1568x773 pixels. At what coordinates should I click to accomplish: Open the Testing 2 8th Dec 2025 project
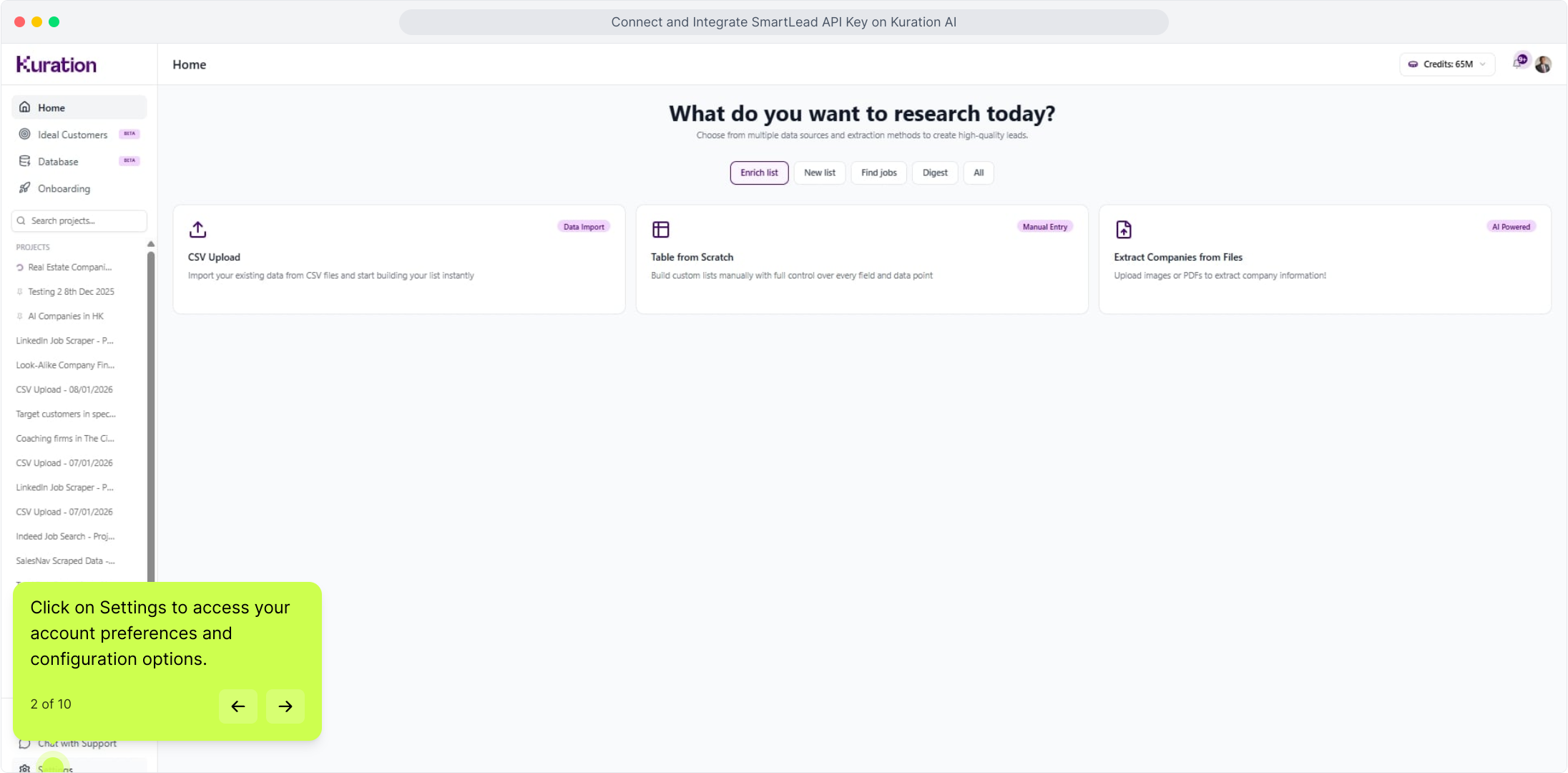[x=71, y=291]
